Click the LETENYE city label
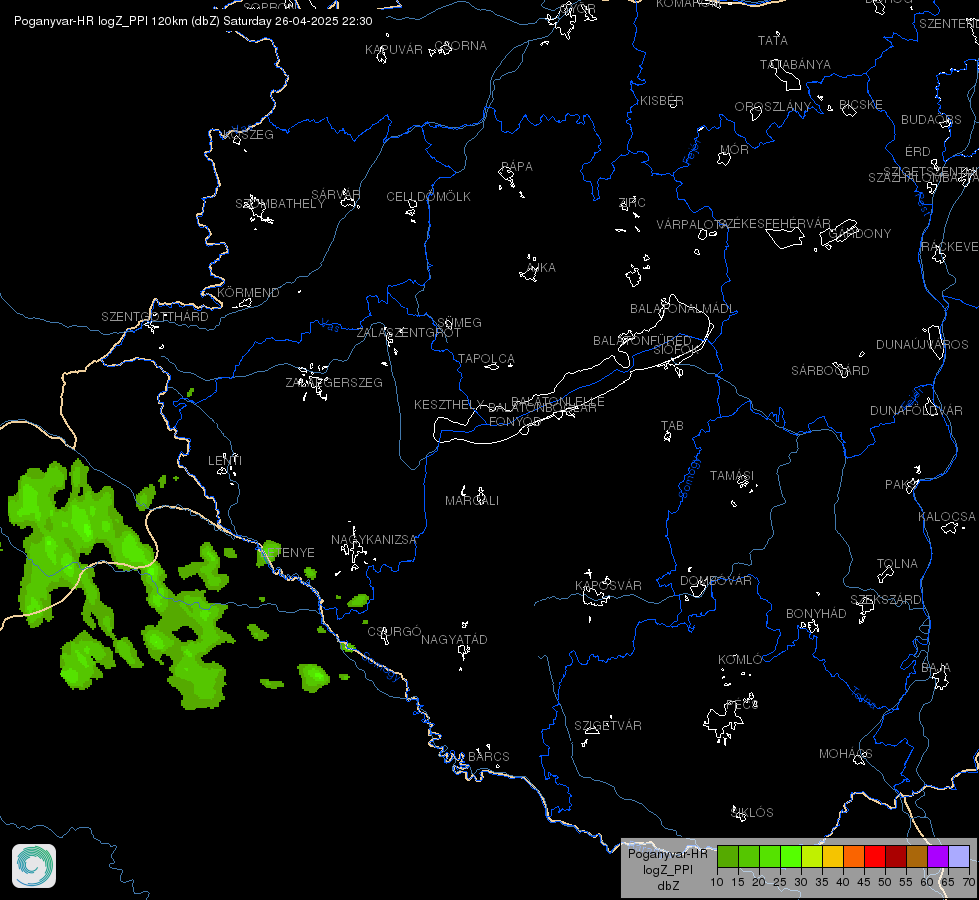979x900 pixels. [x=287, y=553]
